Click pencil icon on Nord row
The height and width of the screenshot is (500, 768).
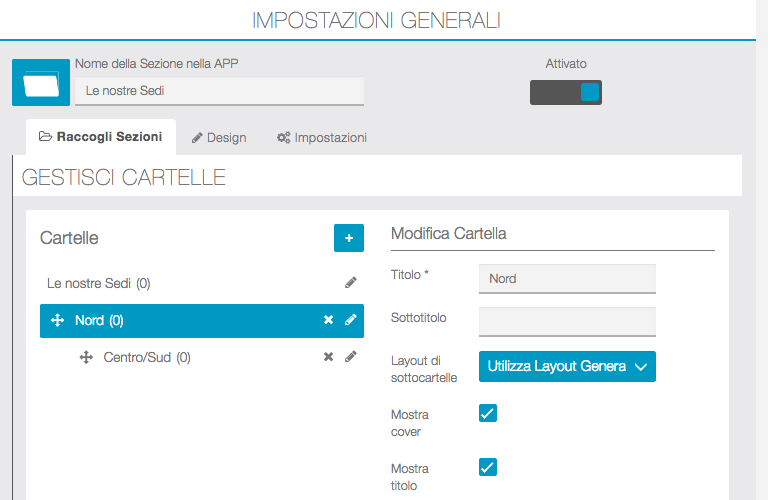[351, 320]
